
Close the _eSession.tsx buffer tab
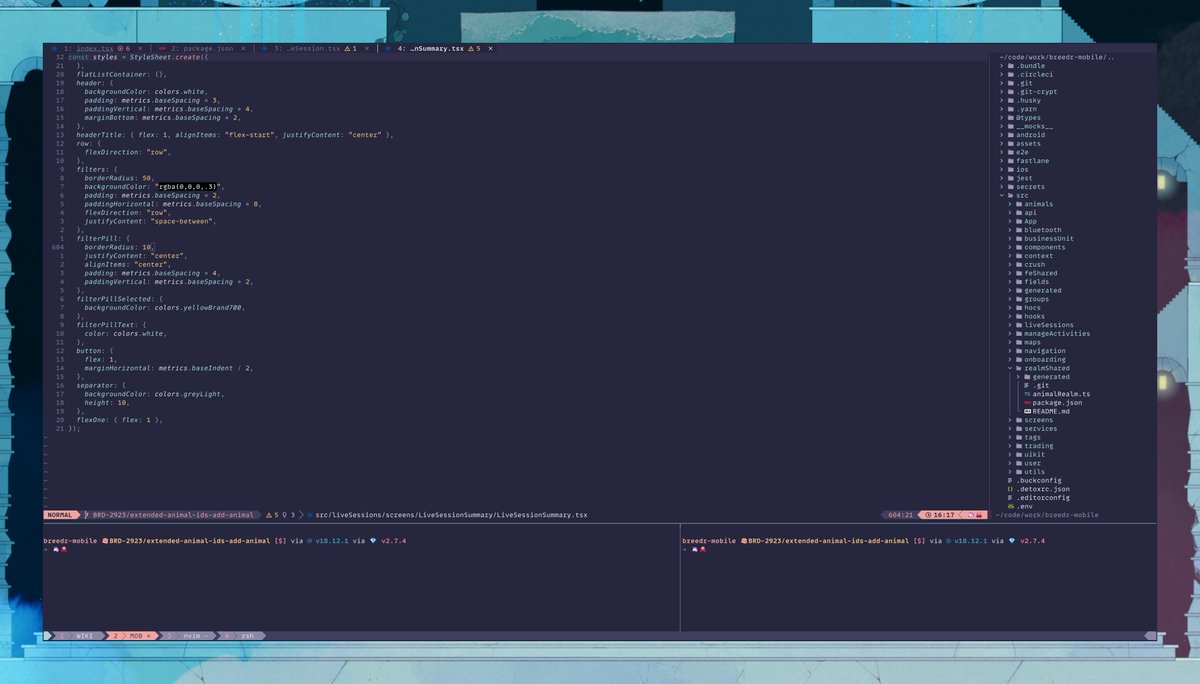point(366,48)
